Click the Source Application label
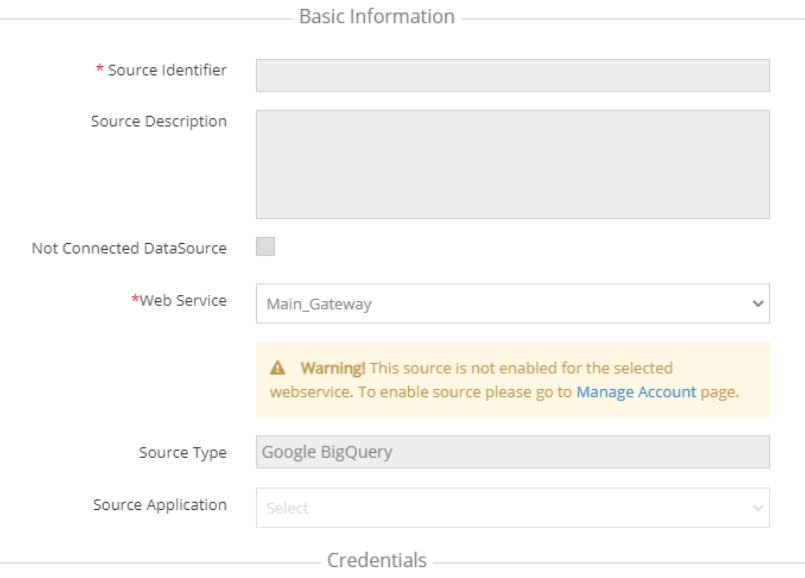Screen dimensions: 805x578 [160, 505]
